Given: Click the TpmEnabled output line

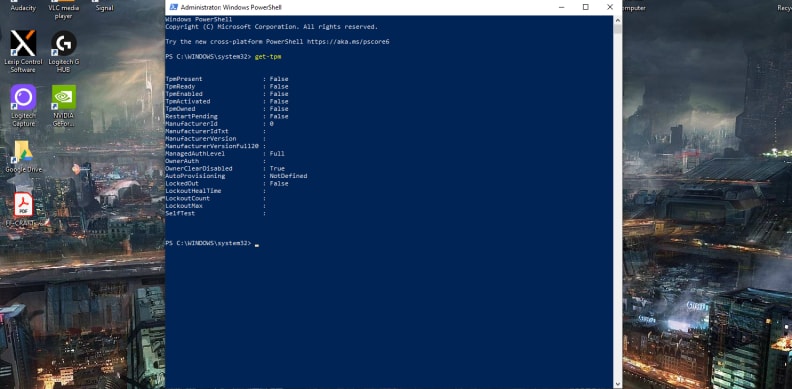Looking at the screenshot, I should [x=227, y=94].
